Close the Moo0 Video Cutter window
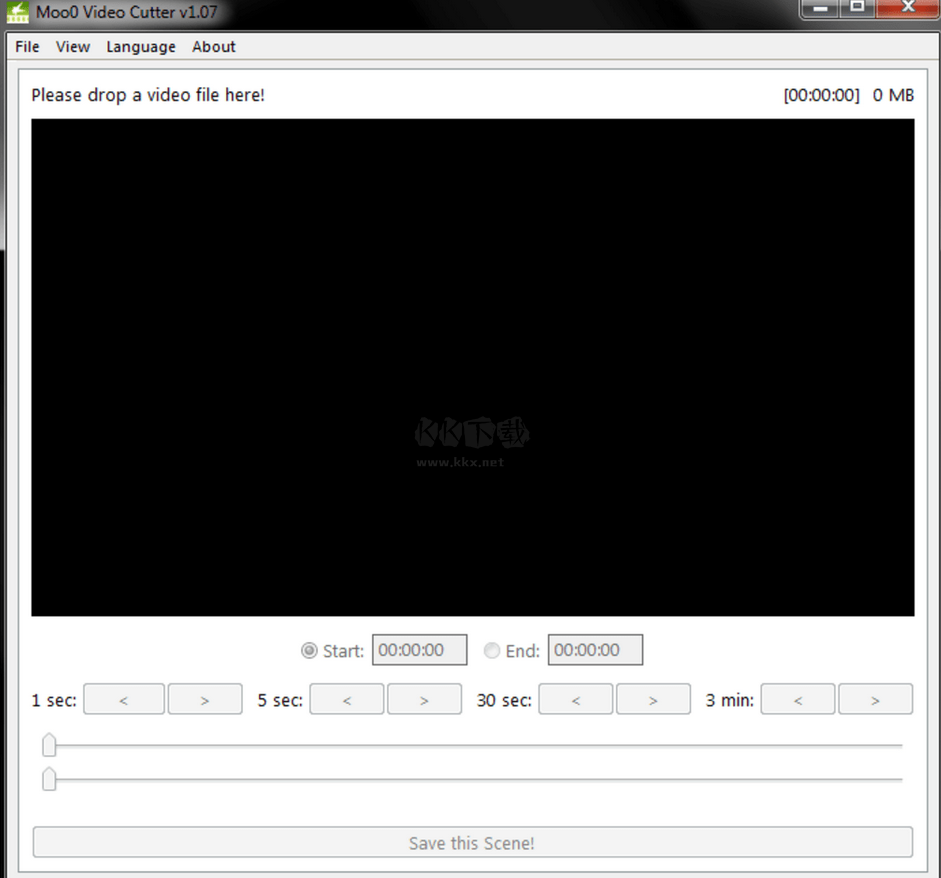 click(908, 7)
